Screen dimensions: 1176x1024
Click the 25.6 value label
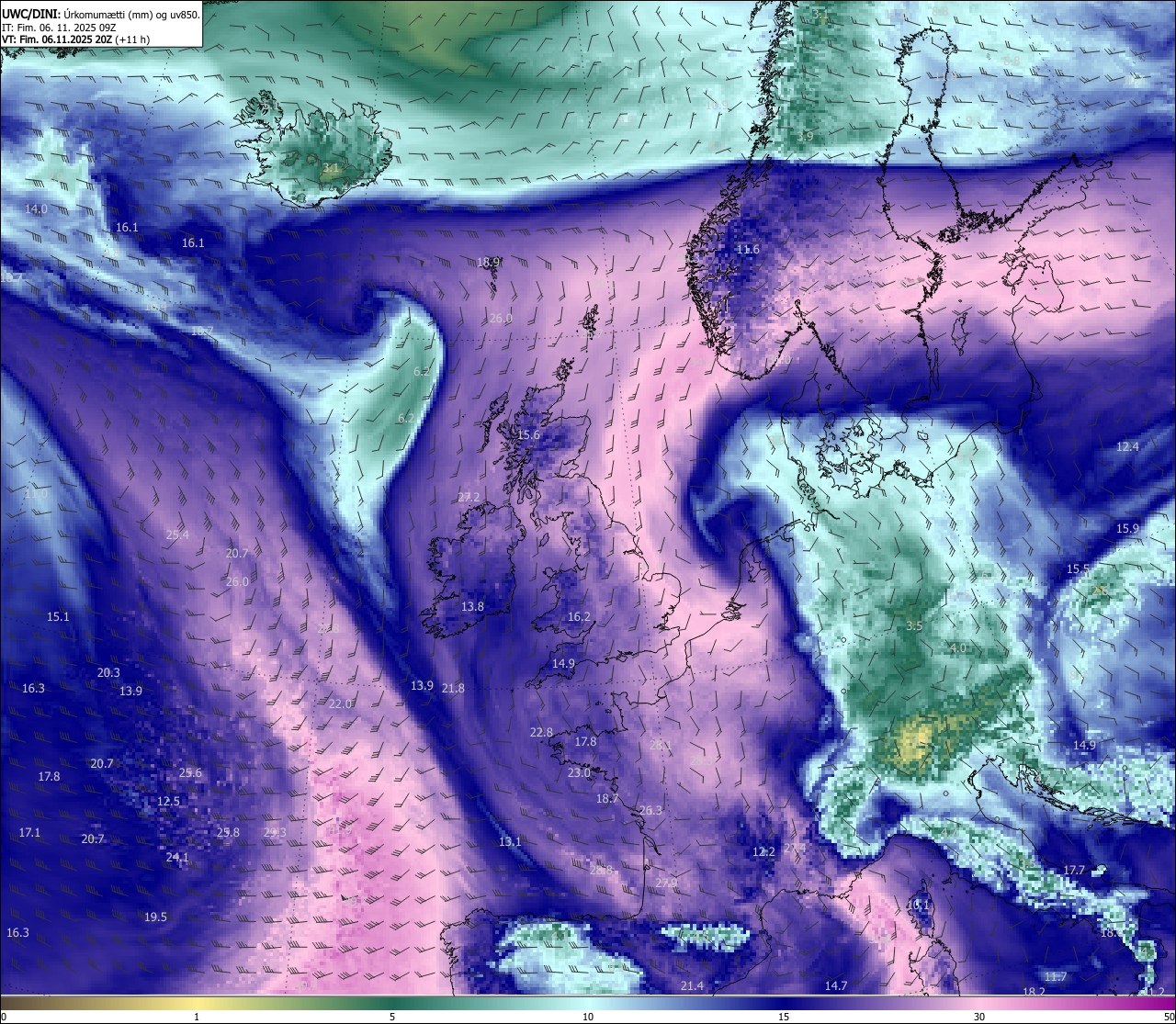(190, 773)
